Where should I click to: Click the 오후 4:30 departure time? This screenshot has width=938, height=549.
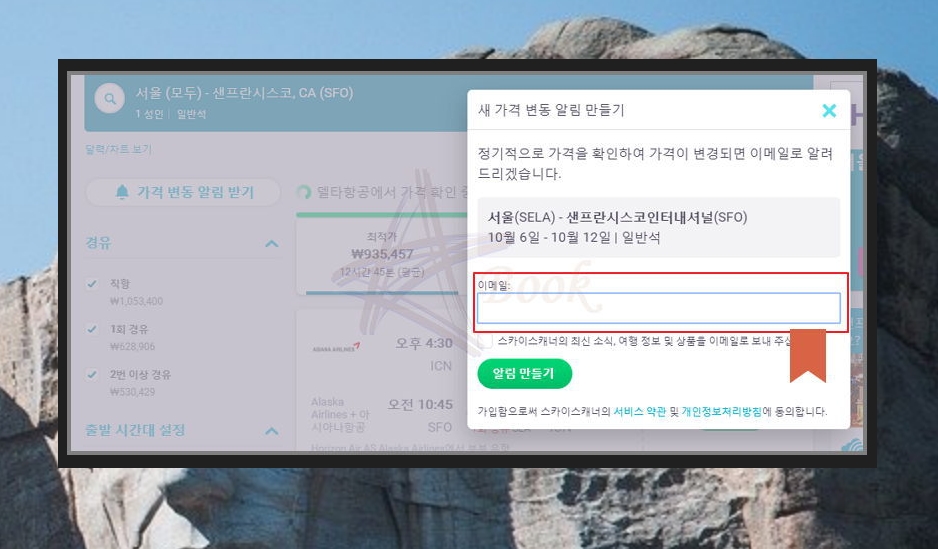424,343
